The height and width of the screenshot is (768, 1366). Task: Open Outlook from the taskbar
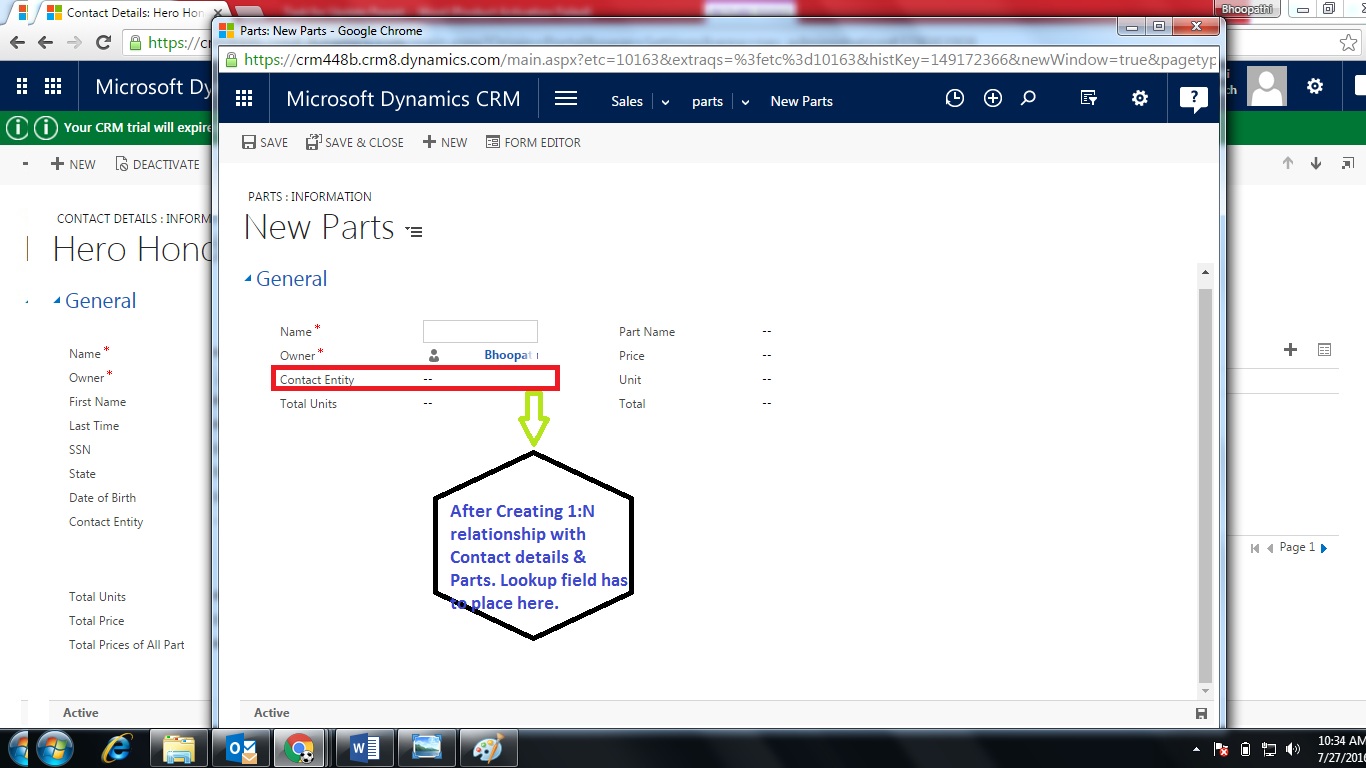240,747
